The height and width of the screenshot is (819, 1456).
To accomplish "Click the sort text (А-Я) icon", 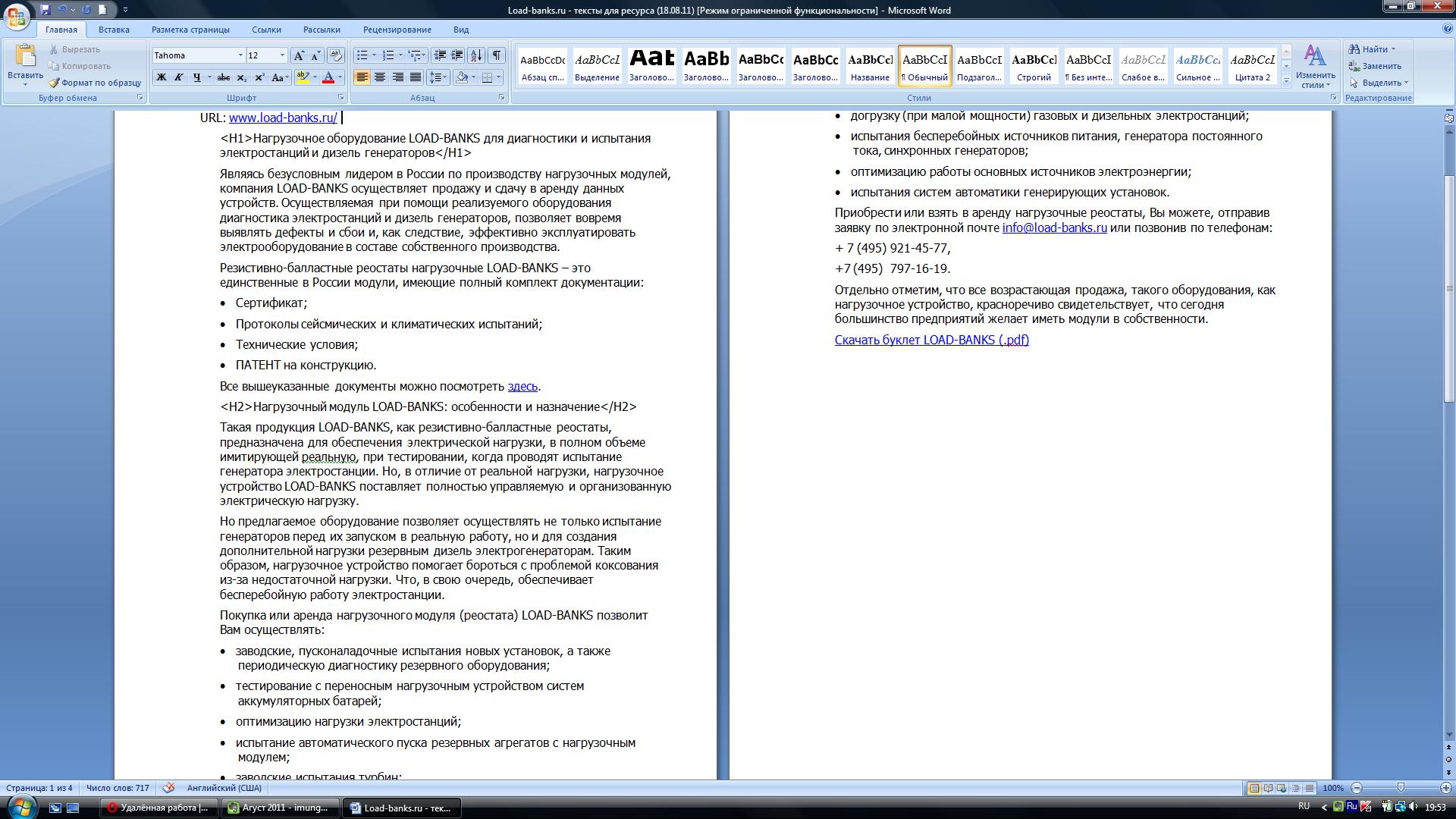I will click(x=476, y=55).
